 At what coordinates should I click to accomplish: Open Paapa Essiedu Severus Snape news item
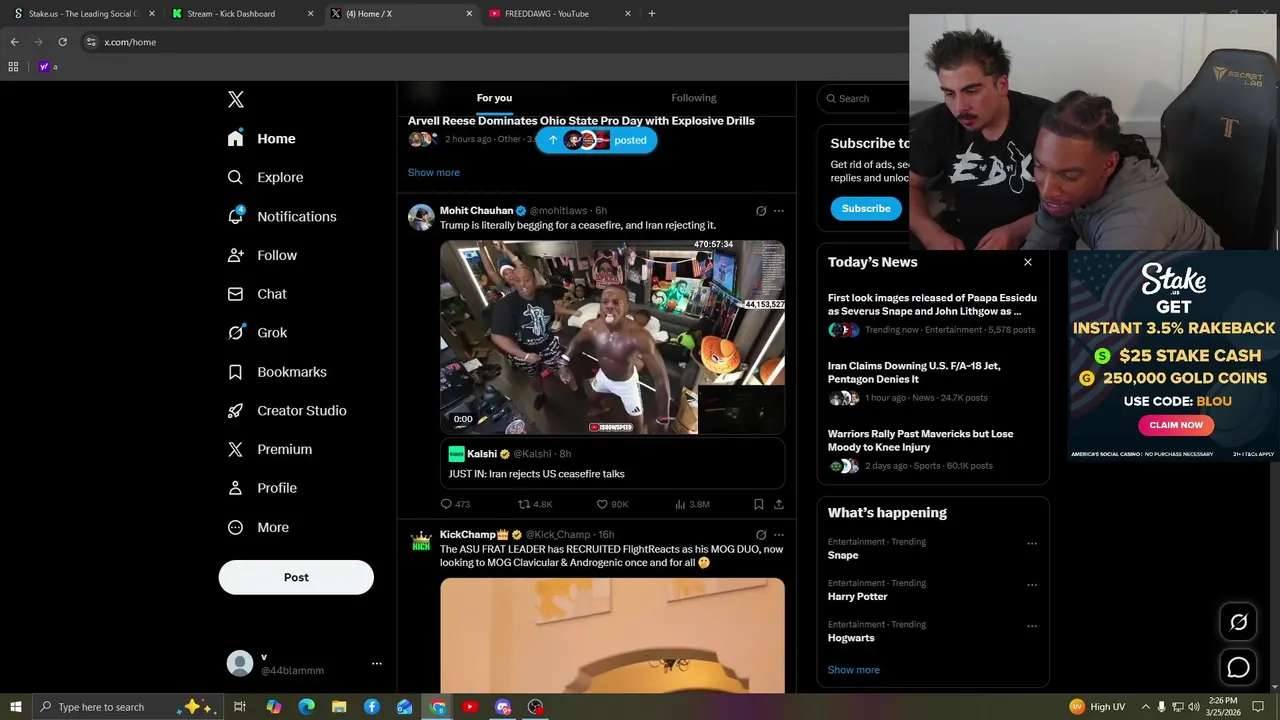click(x=933, y=314)
